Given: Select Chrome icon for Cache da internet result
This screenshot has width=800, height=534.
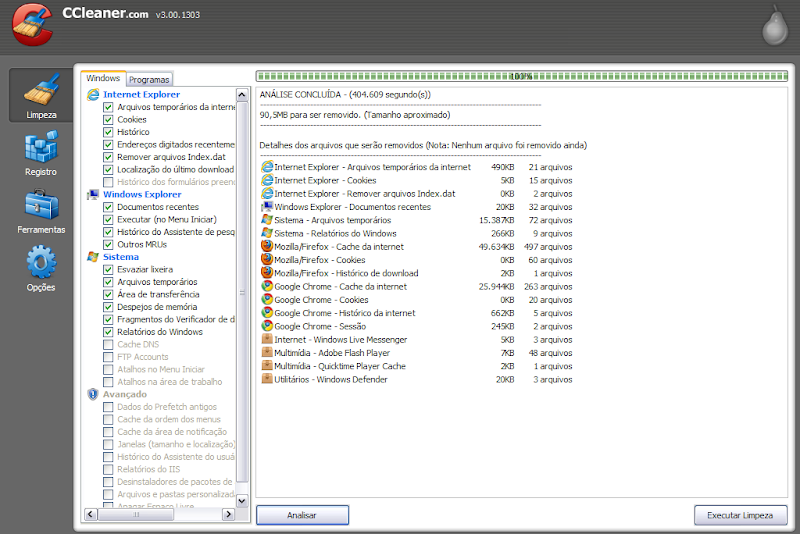Looking at the screenshot, I should [x=267, y=286].
